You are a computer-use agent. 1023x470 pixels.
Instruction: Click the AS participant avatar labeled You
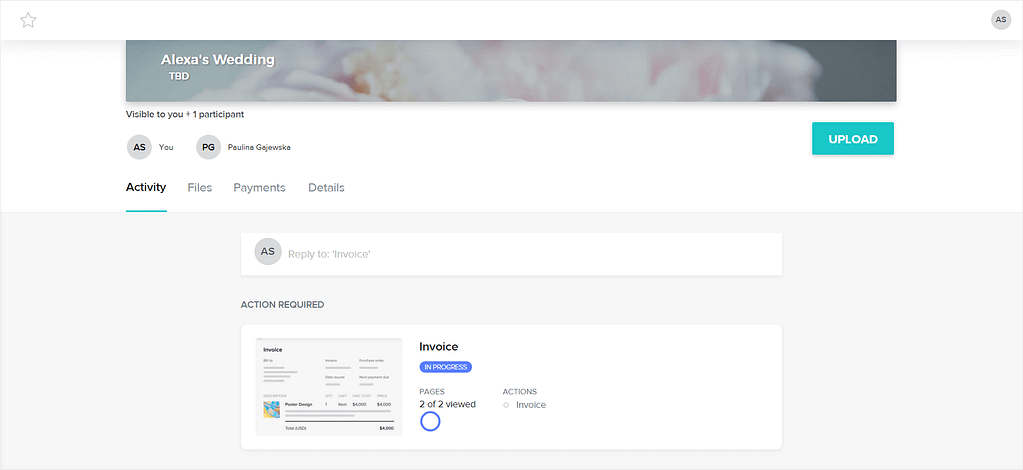coord(139,147)
